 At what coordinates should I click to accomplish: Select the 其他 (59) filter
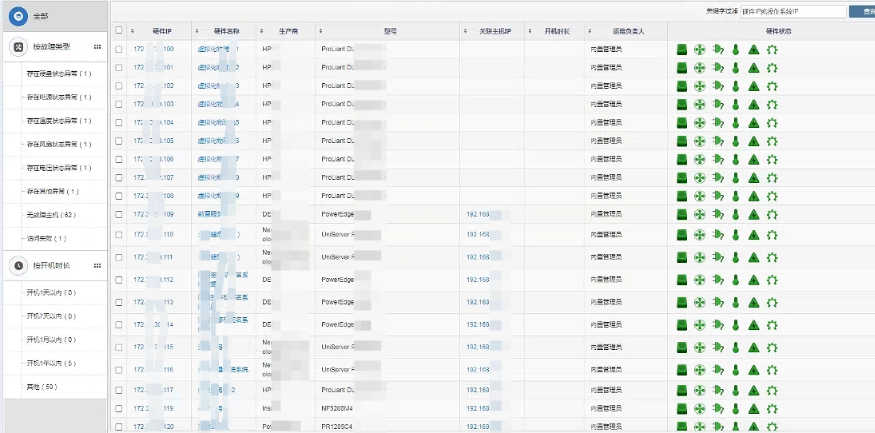coord(42,387)
